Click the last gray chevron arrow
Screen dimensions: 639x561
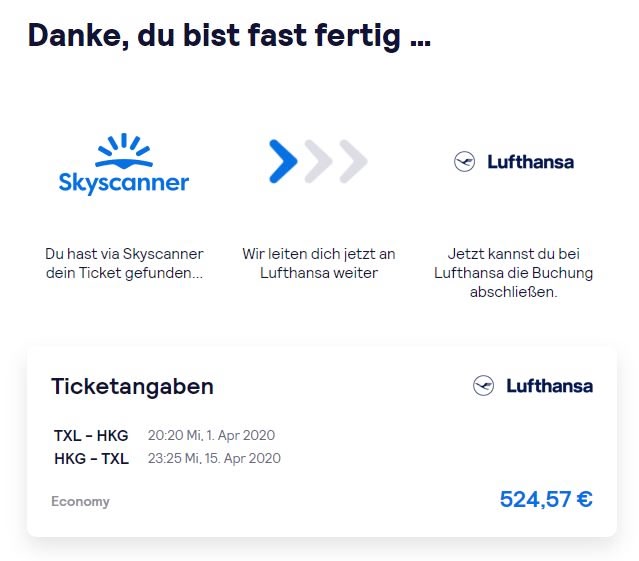(353, 161)
